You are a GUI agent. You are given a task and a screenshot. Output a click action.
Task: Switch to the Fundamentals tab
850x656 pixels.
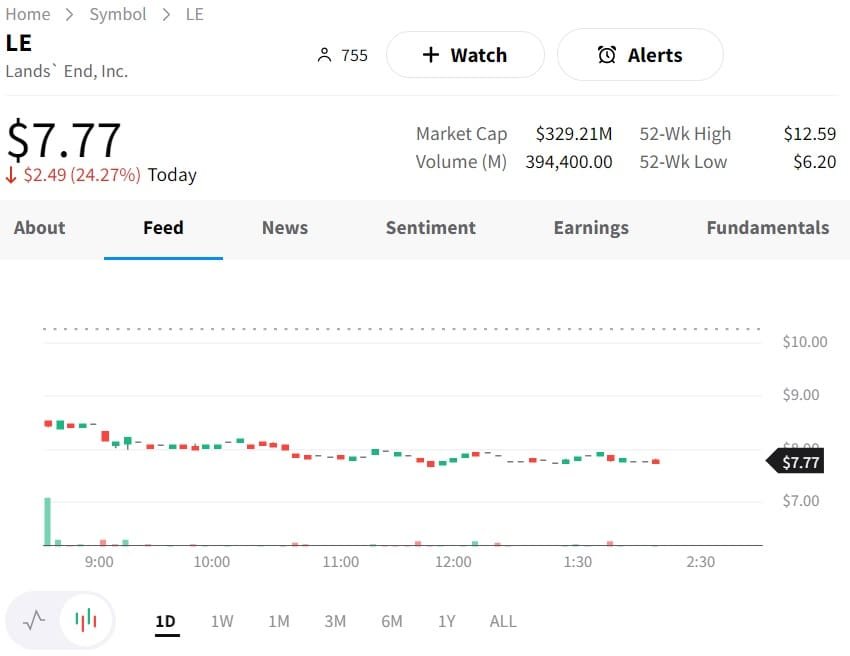[x=768, y=228]
